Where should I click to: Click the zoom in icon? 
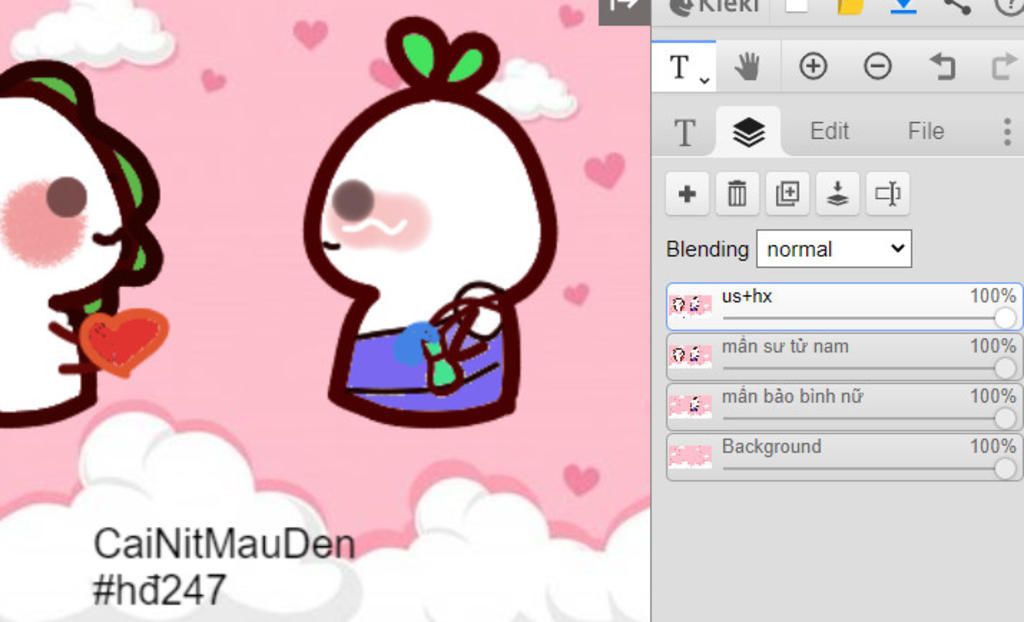pos(813,67)
